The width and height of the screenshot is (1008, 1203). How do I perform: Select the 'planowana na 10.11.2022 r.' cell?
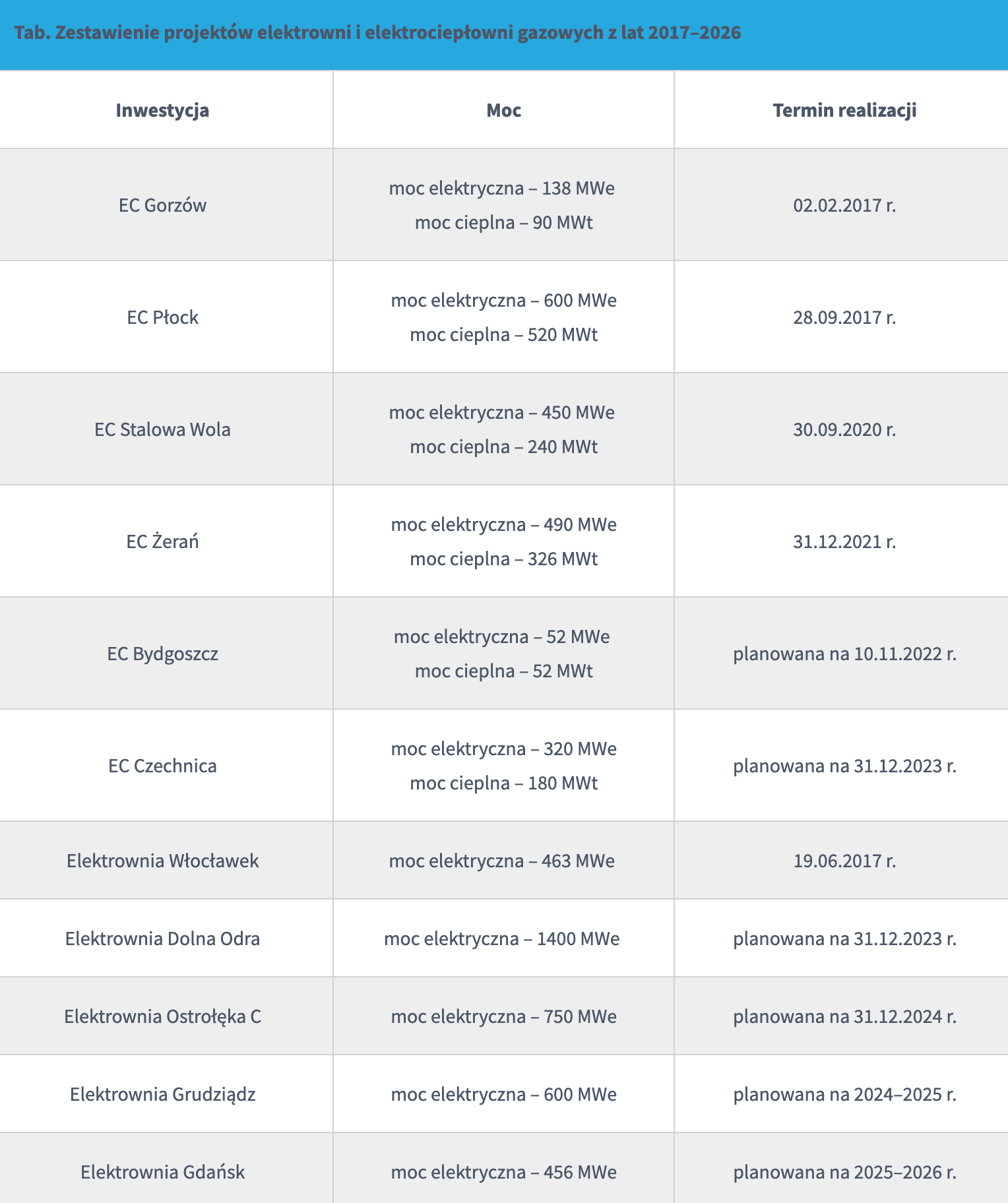click(844, 654)
